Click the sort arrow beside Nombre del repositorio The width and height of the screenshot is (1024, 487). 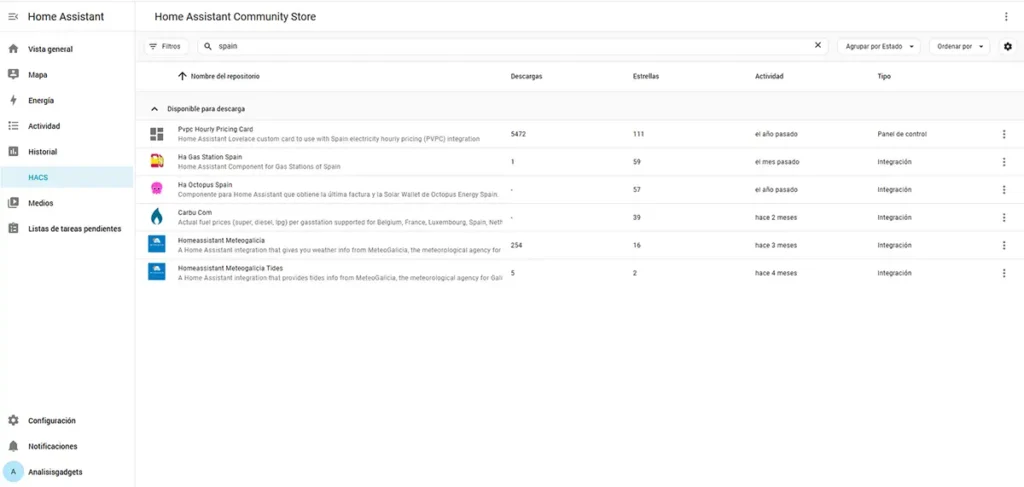click(182, 76)
